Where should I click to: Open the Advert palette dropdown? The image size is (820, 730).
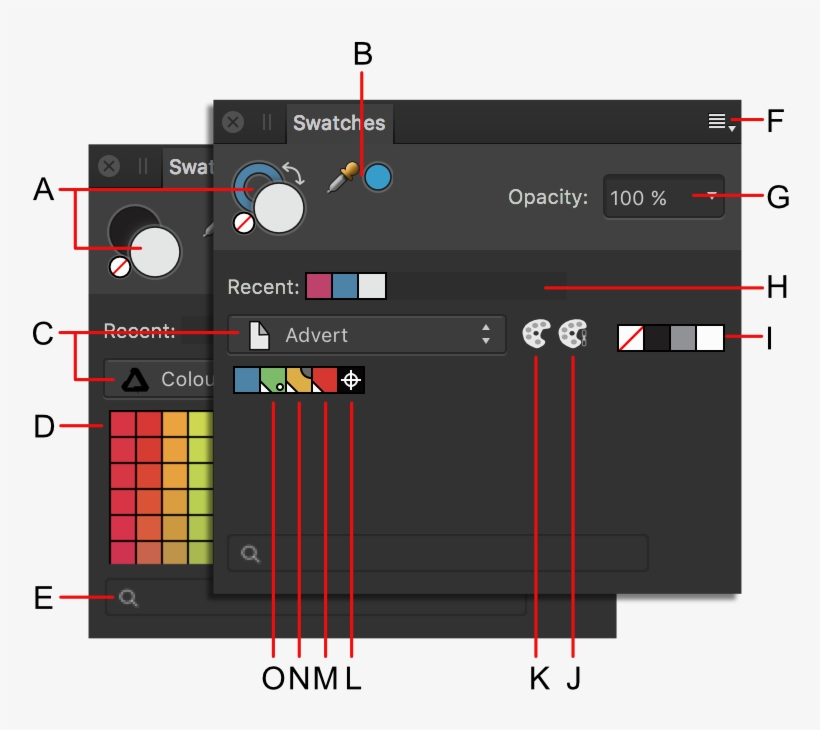point(366,335)
